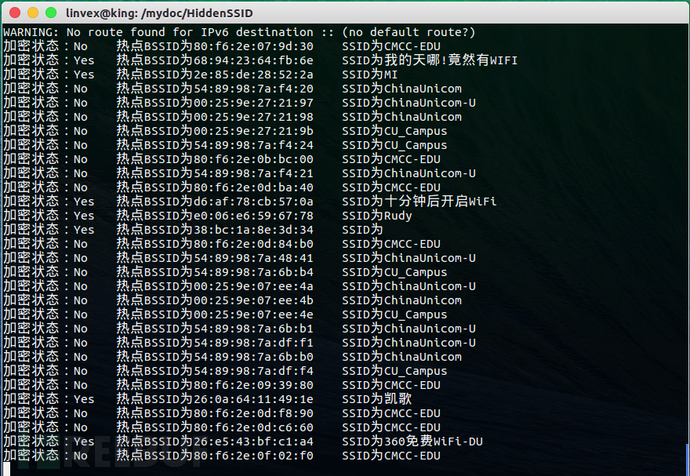The image size is (690, 476).
Task: Click the SSID 十分钟后开启WiFi
Action: pos(440,201)
